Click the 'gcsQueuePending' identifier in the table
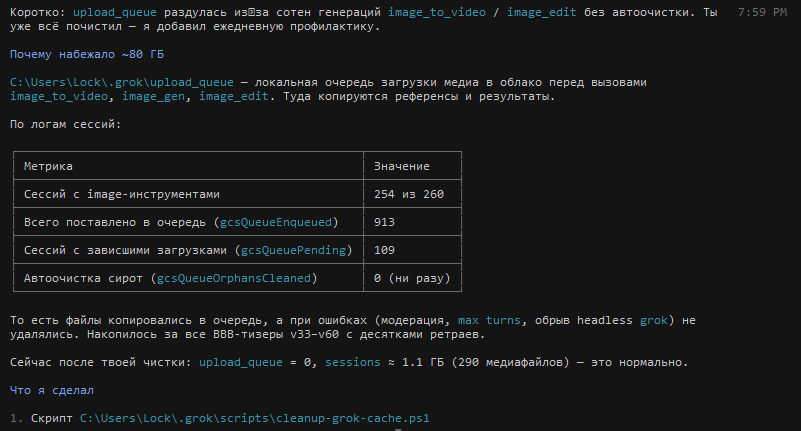This screenshot has height=431, width=801. pos(293,250)
